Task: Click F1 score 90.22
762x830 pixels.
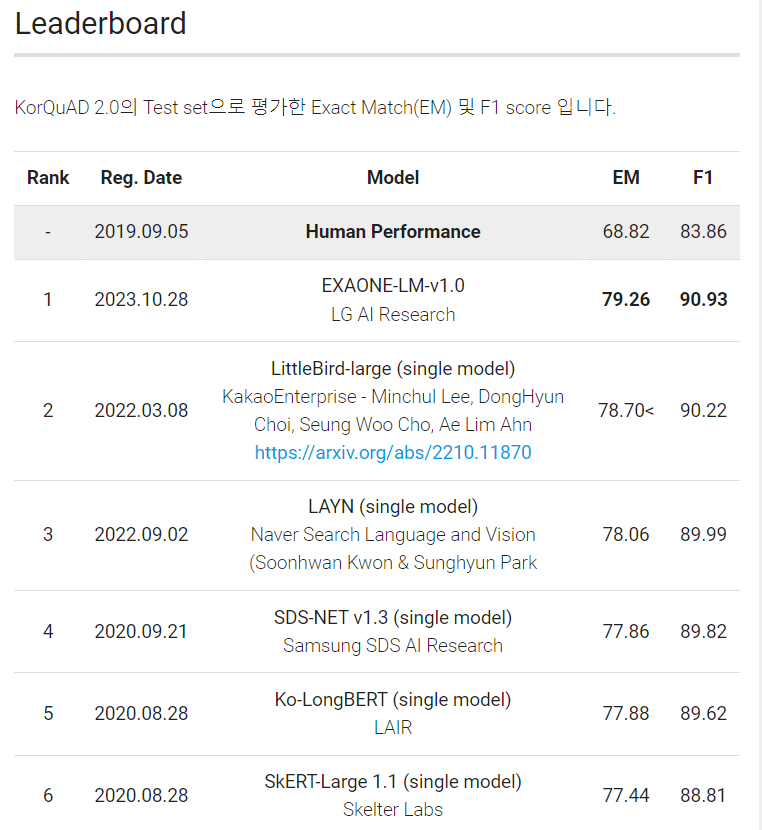Action: (x=703, y=411)
